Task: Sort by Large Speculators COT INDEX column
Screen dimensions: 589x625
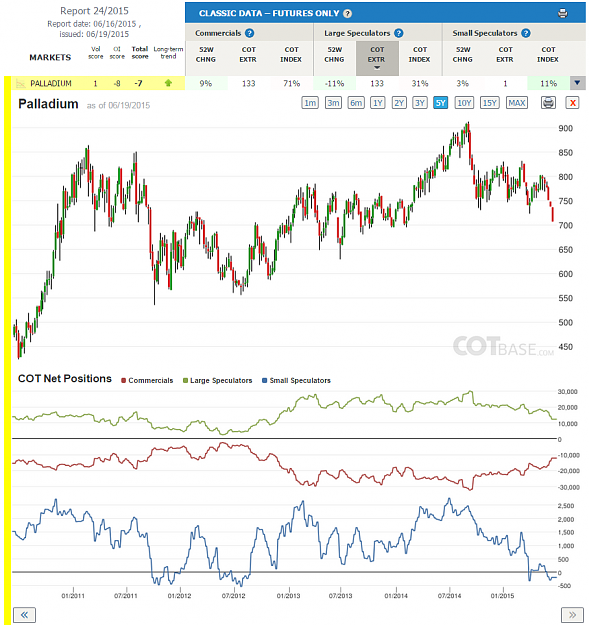Action: coord(419,55)
